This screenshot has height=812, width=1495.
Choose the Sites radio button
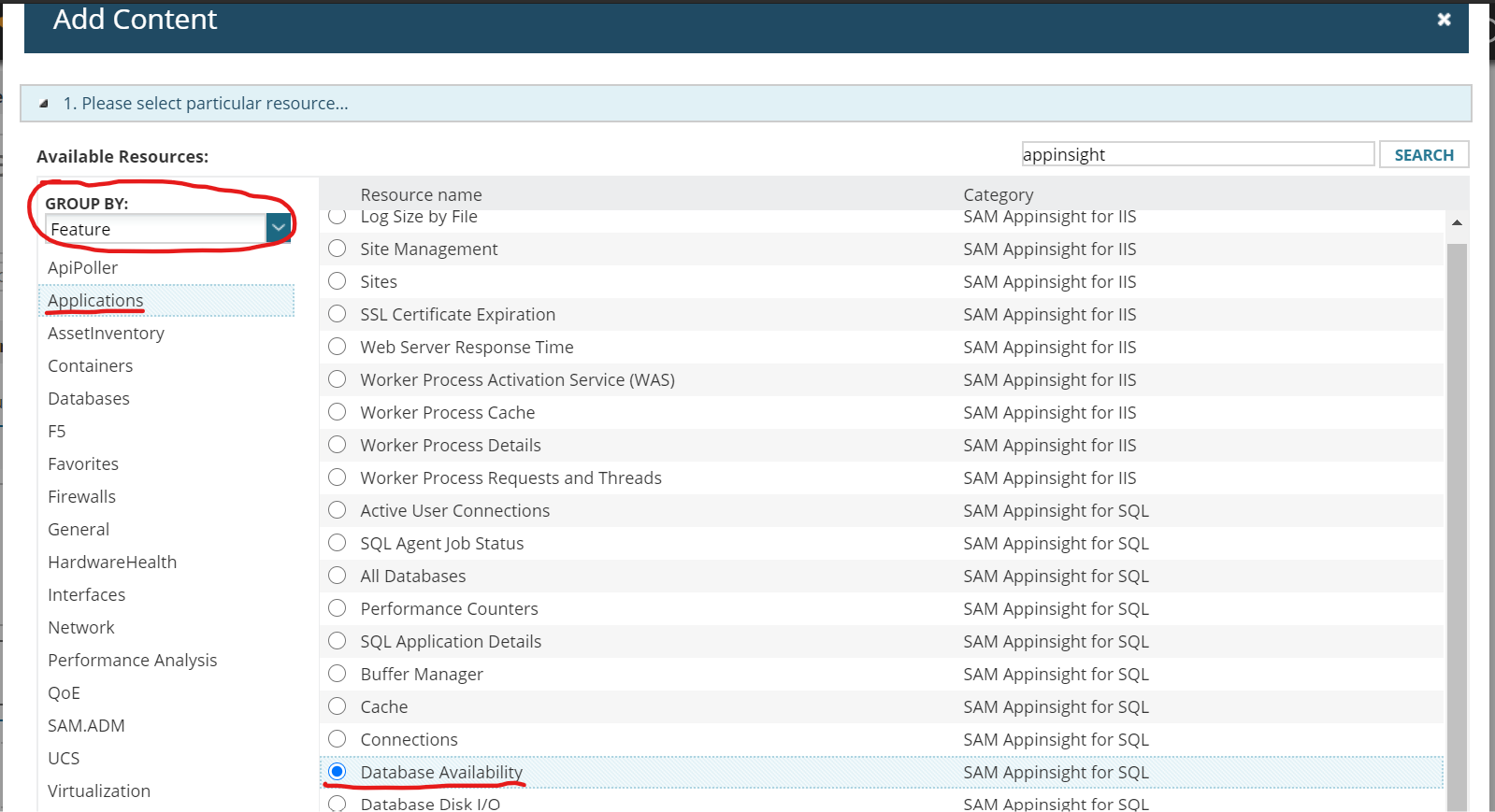(x=338, y=281)
